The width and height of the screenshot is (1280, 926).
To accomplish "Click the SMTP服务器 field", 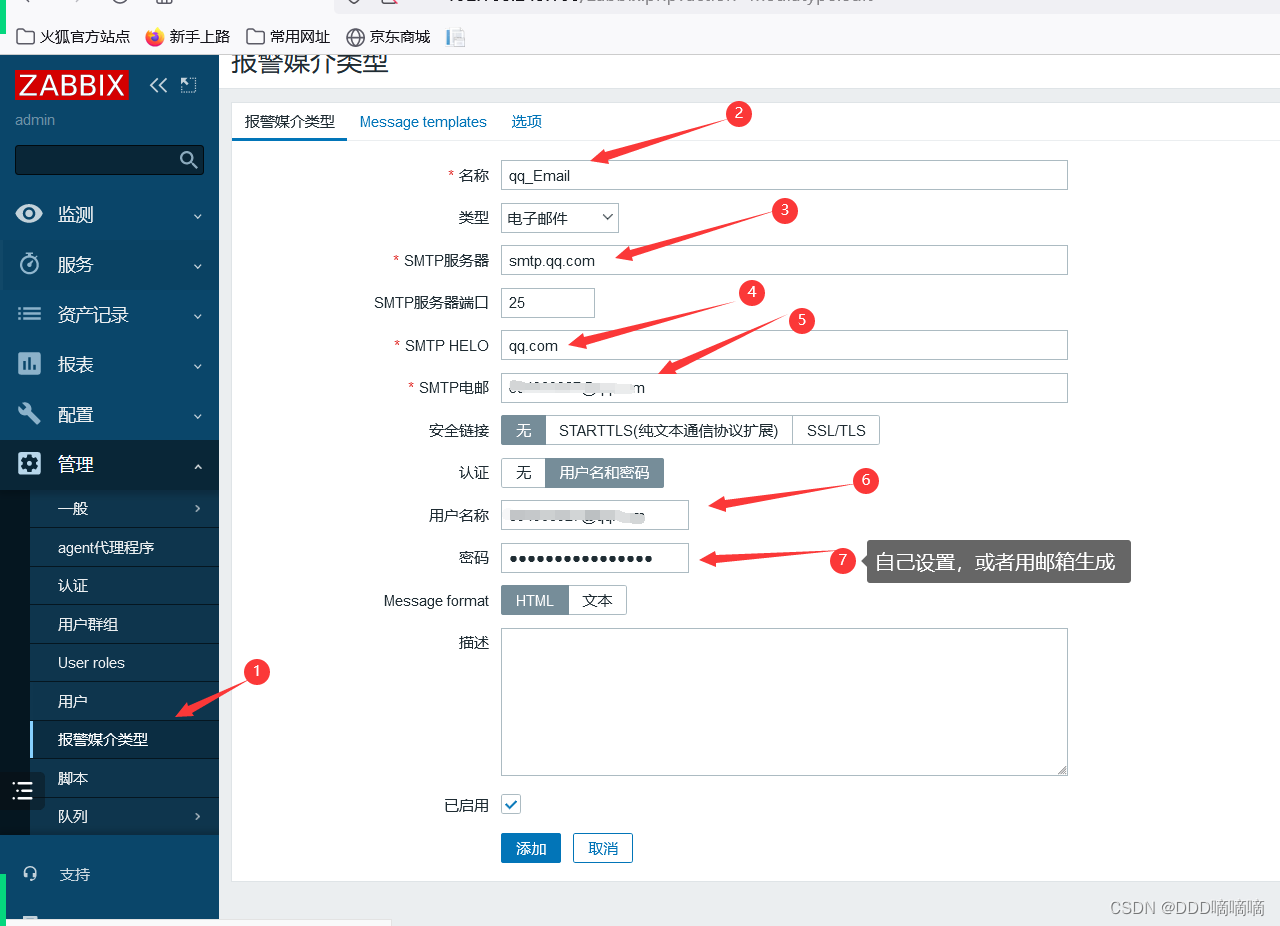I will click(x=784, y=260).
